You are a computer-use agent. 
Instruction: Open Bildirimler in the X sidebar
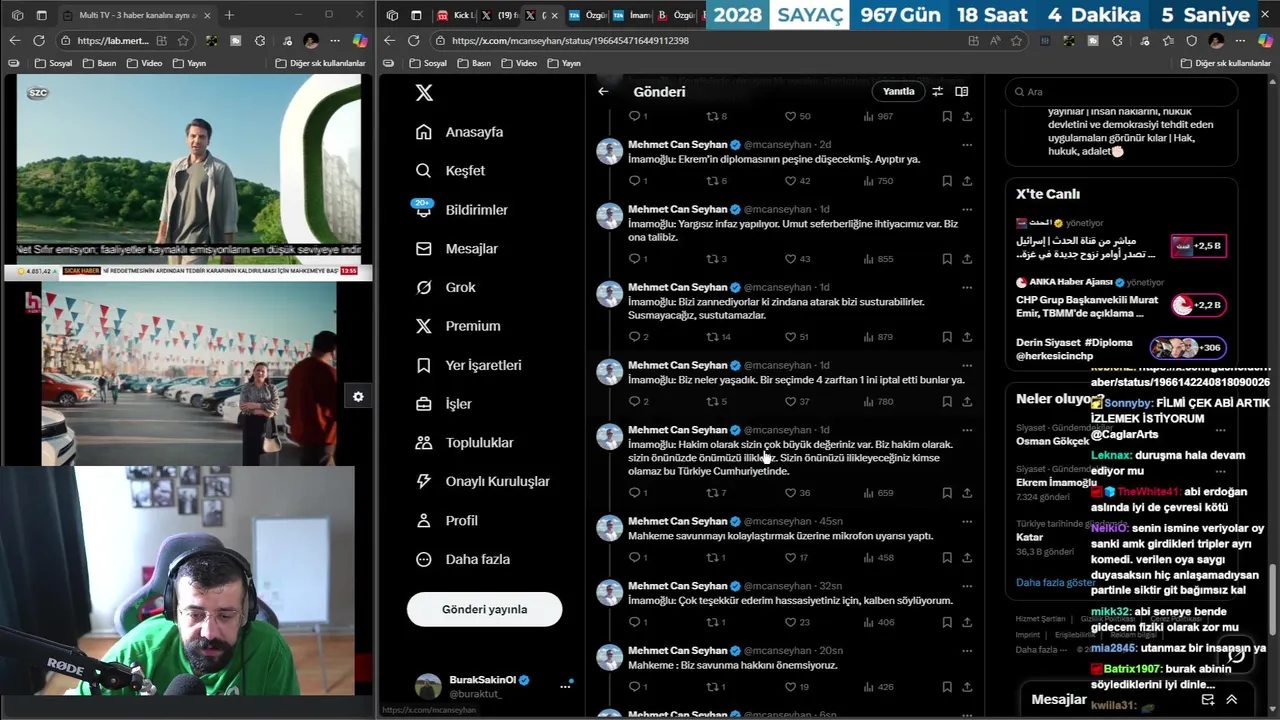coord(462,209)
